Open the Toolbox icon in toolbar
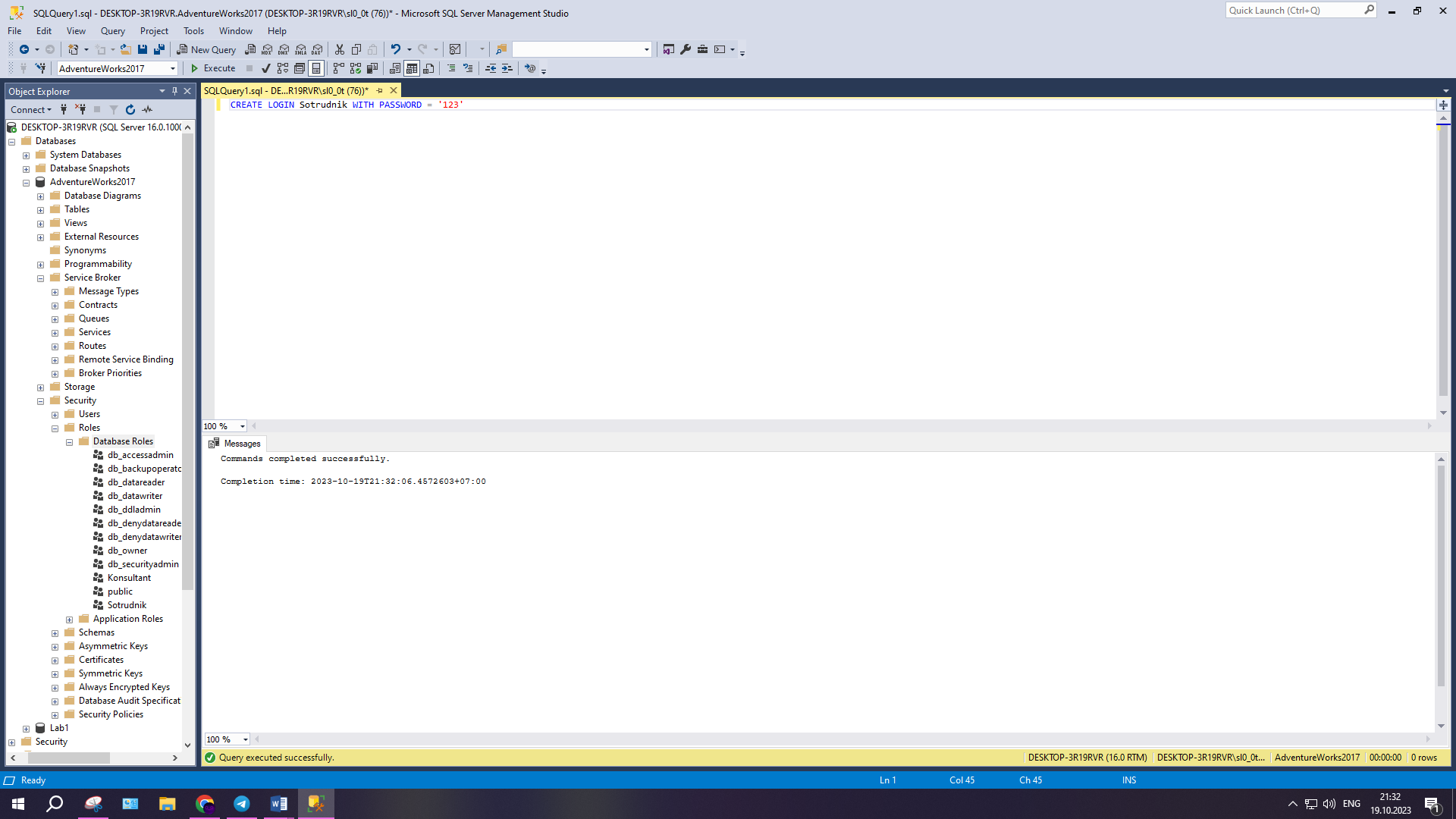The width and height of the screenshot is (1456, 819). (702, 49)
